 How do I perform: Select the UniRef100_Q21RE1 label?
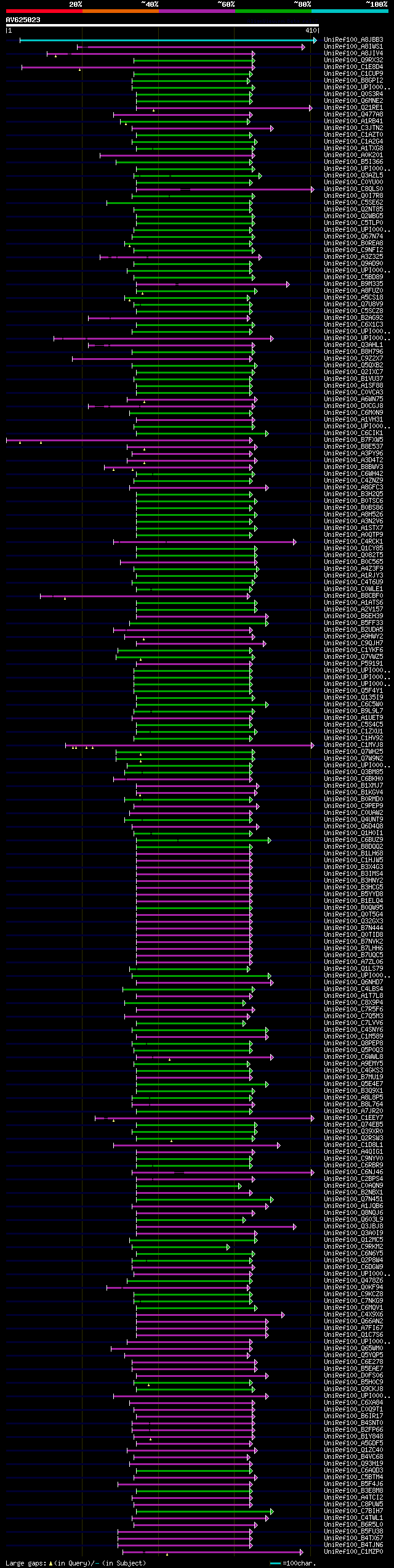click(353, 108)
